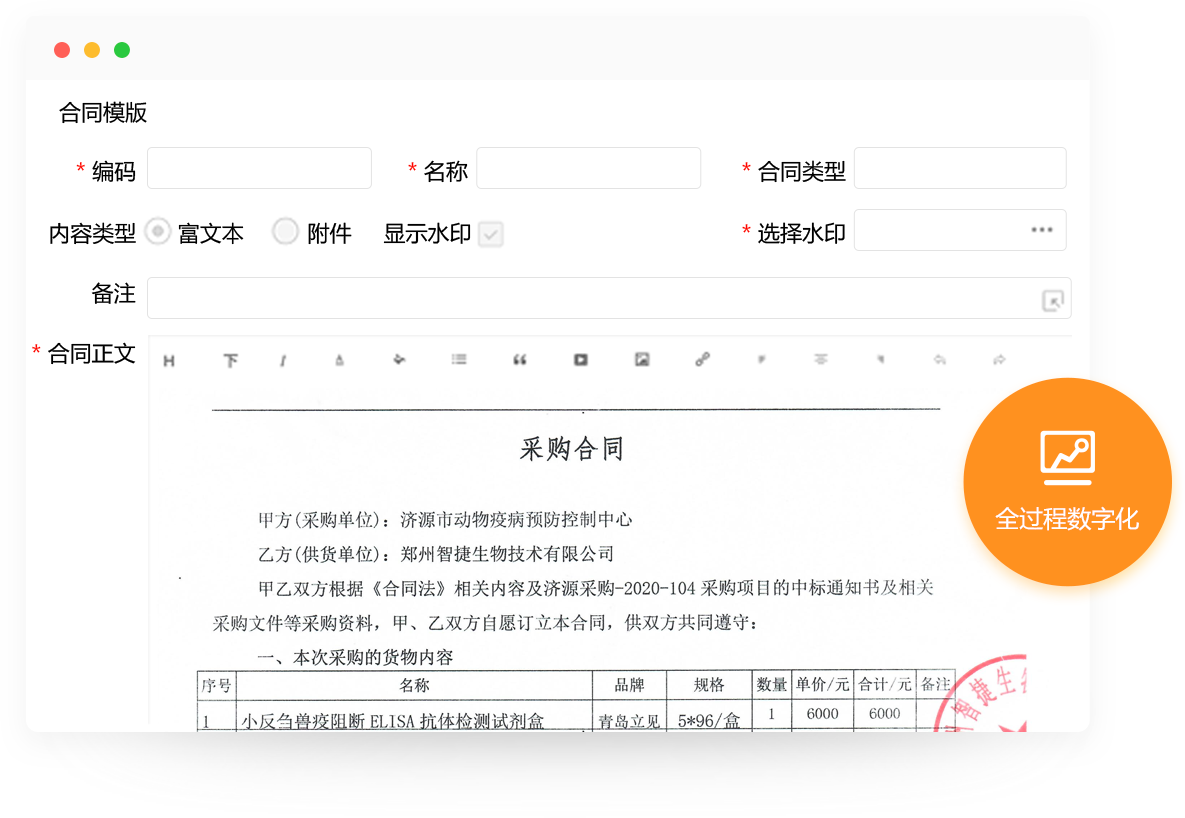
Task: Insert an image into contract body
Action: [642, 360]
